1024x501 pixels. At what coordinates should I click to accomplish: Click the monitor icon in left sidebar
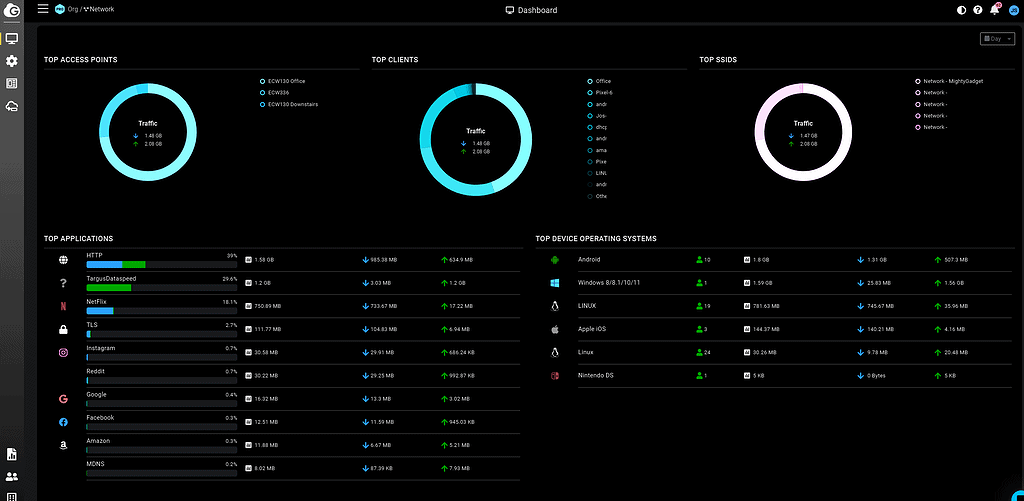[12, 39]
